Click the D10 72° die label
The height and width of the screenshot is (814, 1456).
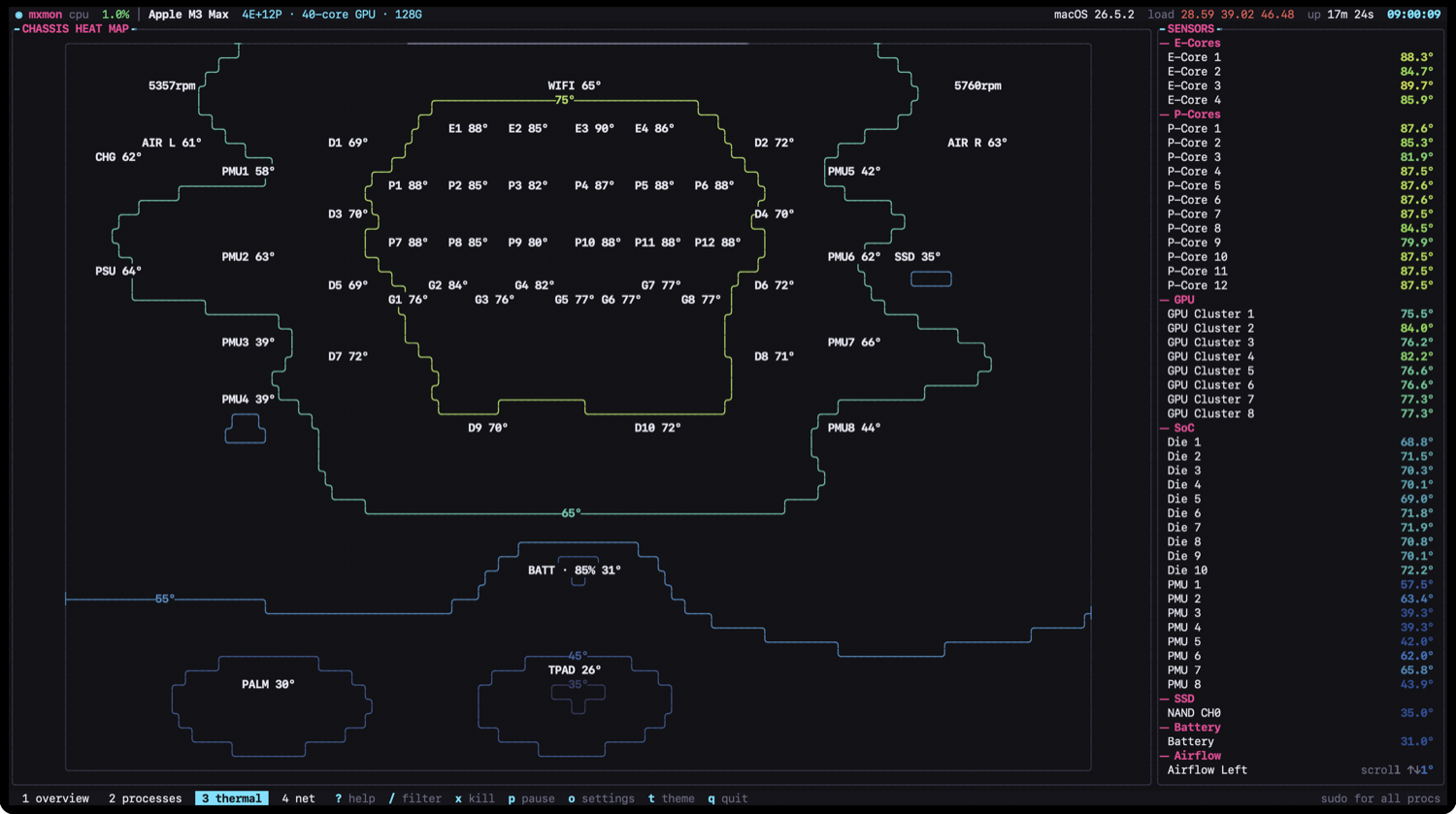[657, 428]
